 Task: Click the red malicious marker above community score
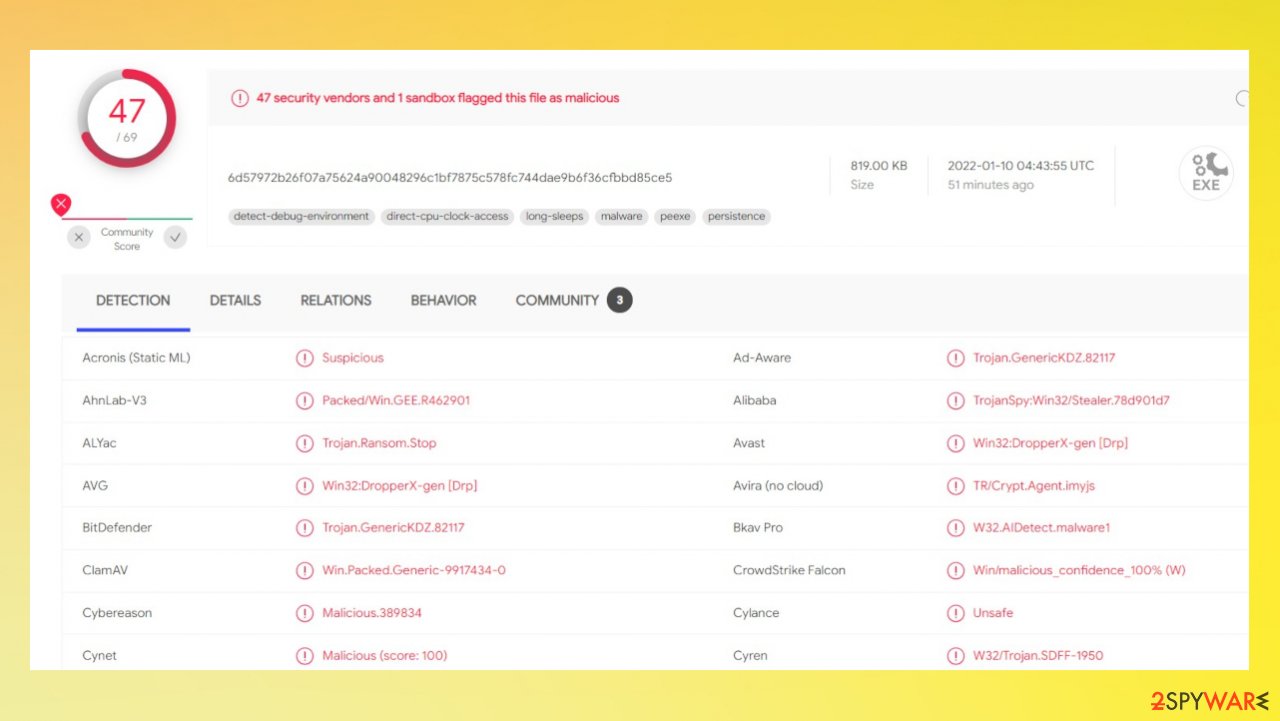pyautogui.click(x=61, y=206)
